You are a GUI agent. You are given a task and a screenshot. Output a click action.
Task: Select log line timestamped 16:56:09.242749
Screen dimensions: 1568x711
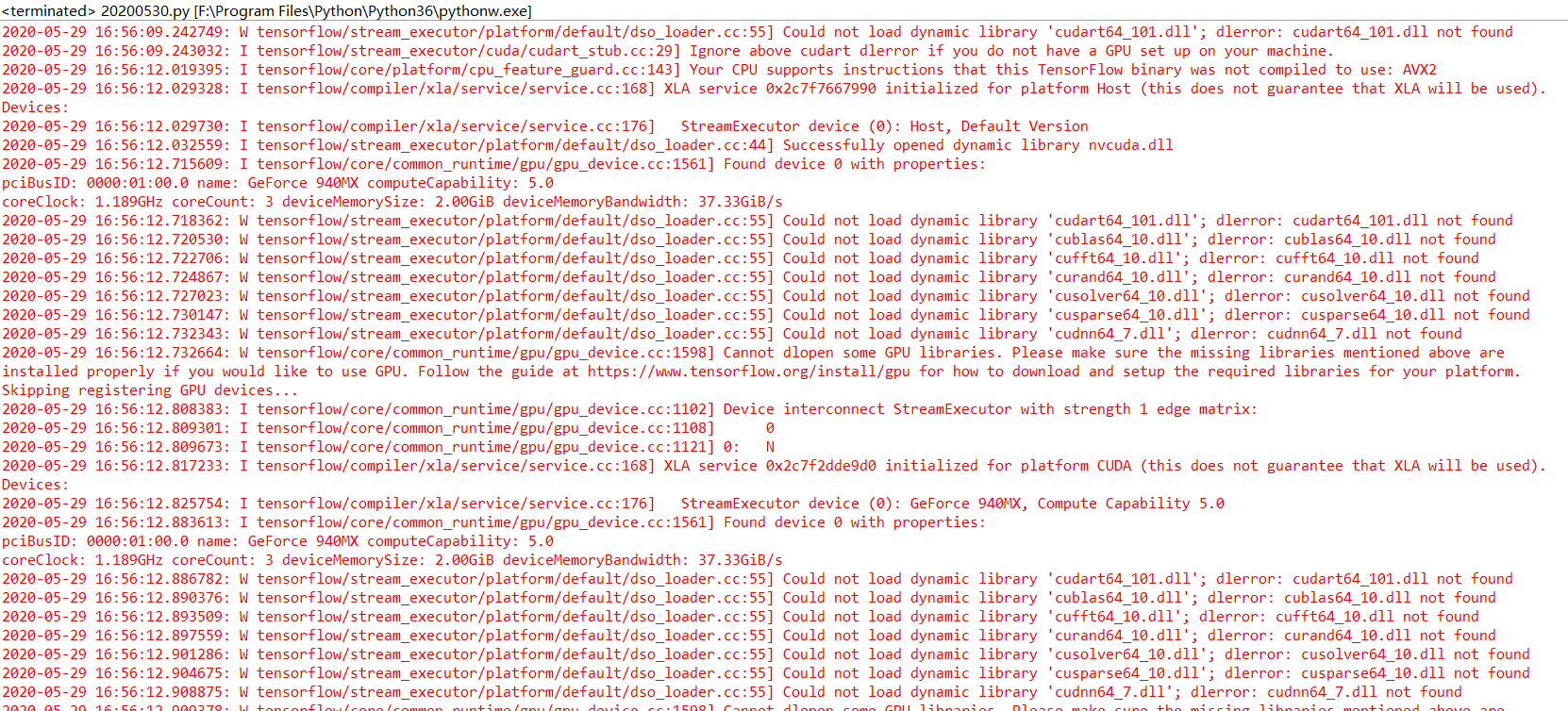click(758, 32)
